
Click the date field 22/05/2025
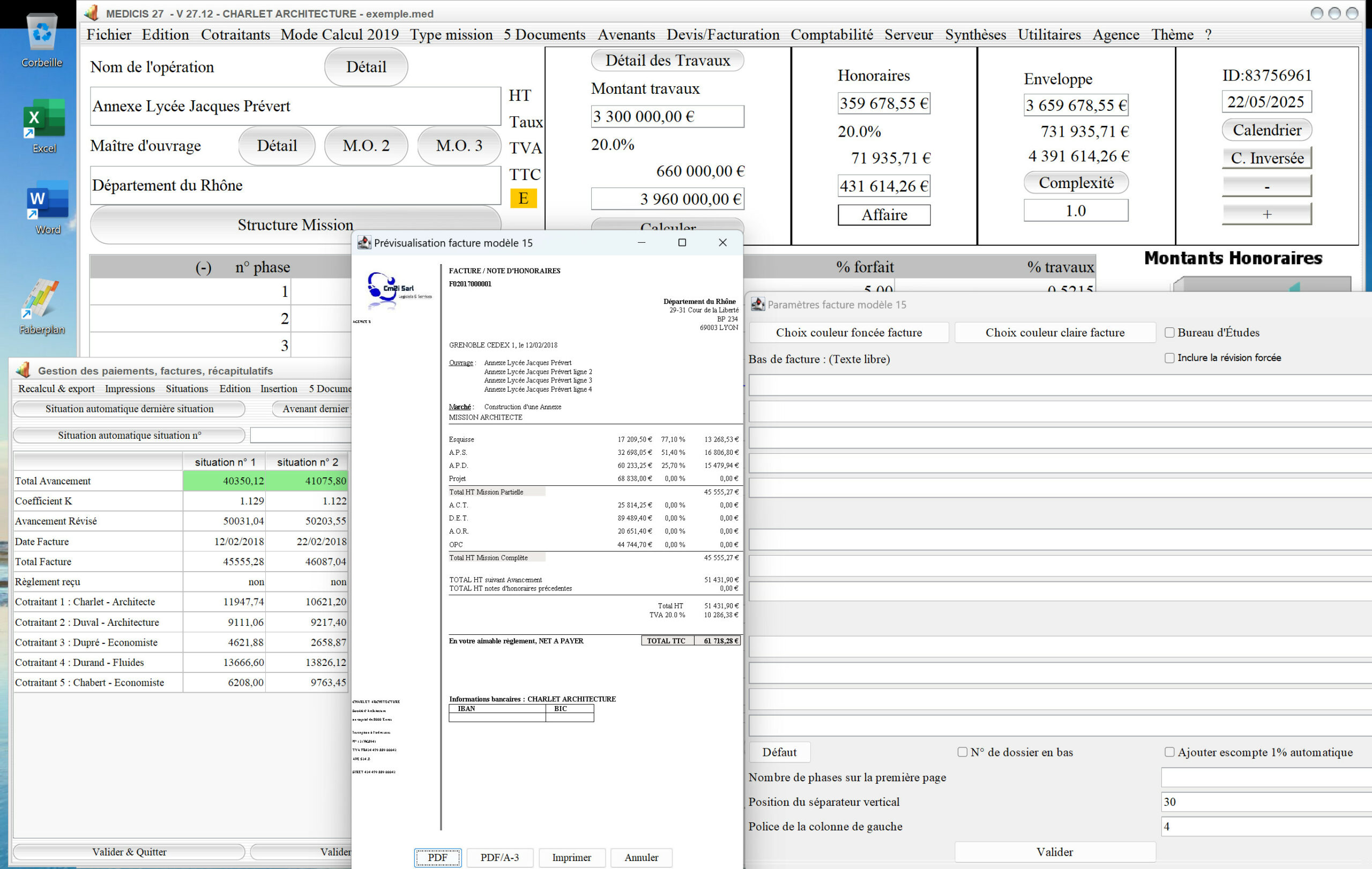click(1266, 102)
